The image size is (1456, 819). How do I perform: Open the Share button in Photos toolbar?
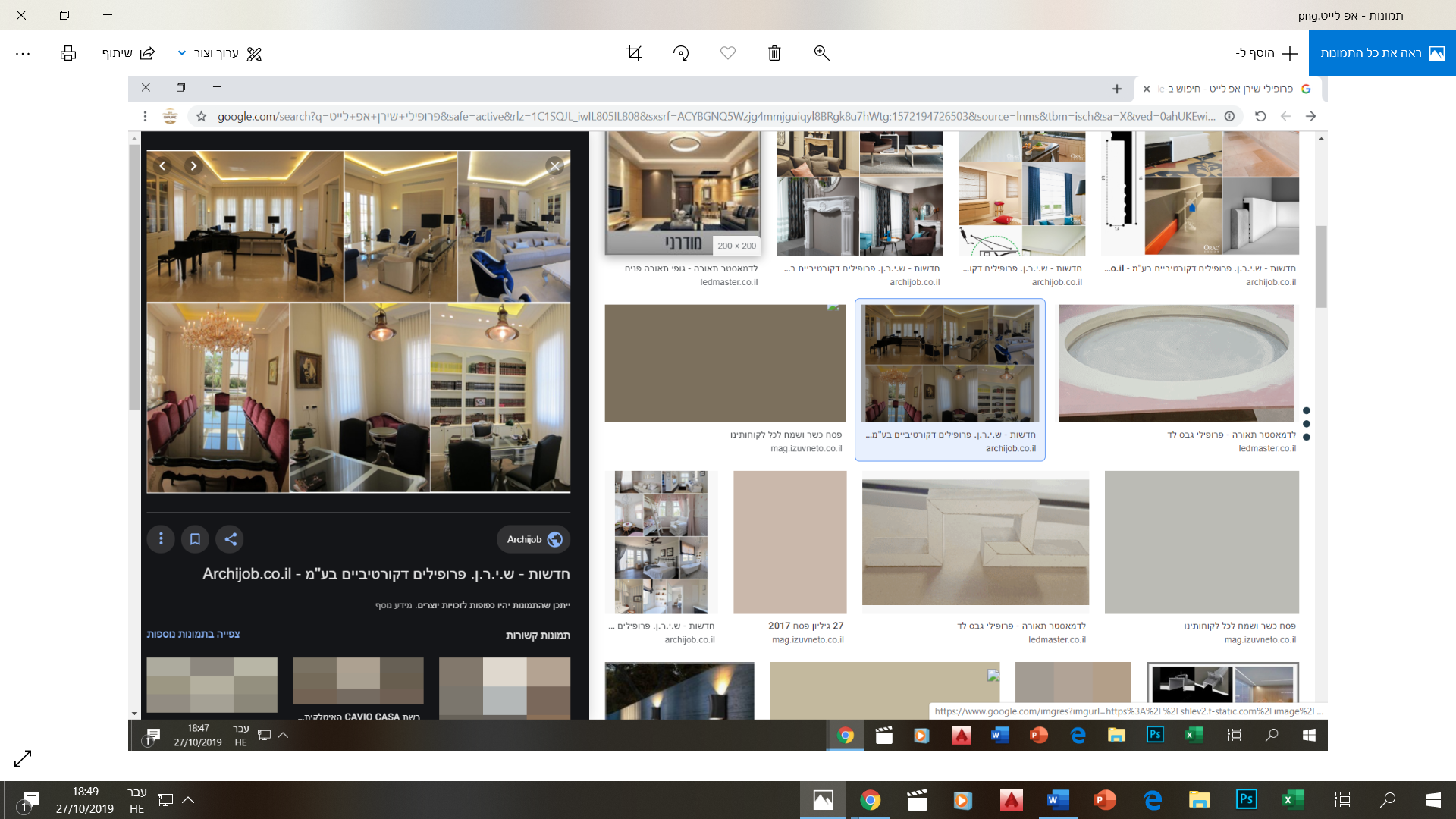128,53
